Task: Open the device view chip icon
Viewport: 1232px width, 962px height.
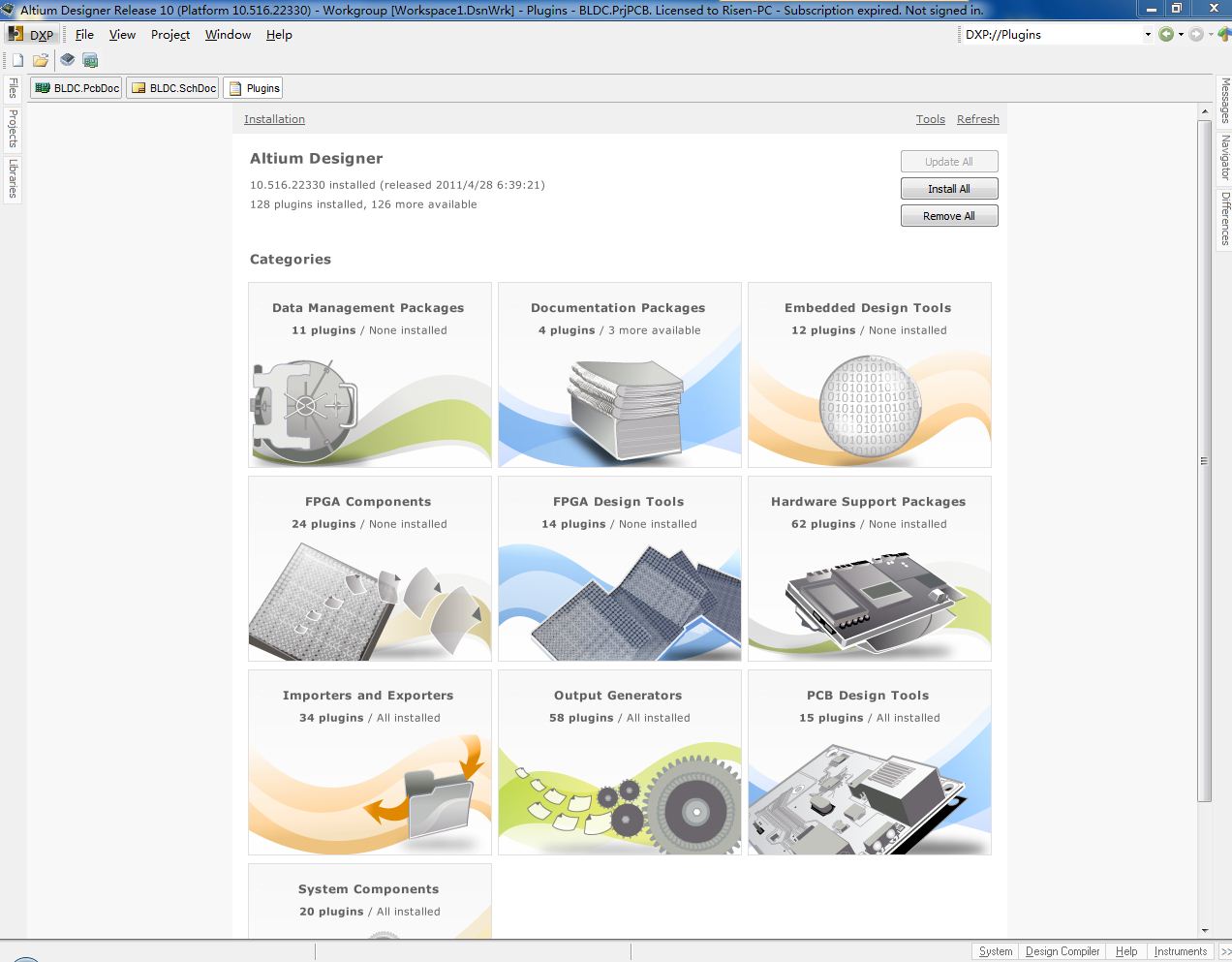Action: point(68,60)
